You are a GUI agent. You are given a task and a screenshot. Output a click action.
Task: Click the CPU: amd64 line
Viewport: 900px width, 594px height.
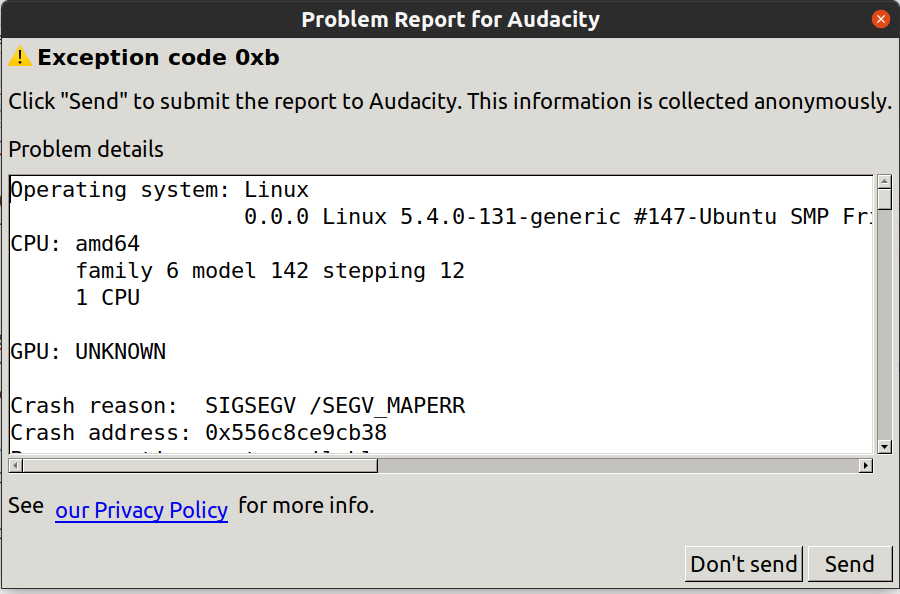[75, 244]
